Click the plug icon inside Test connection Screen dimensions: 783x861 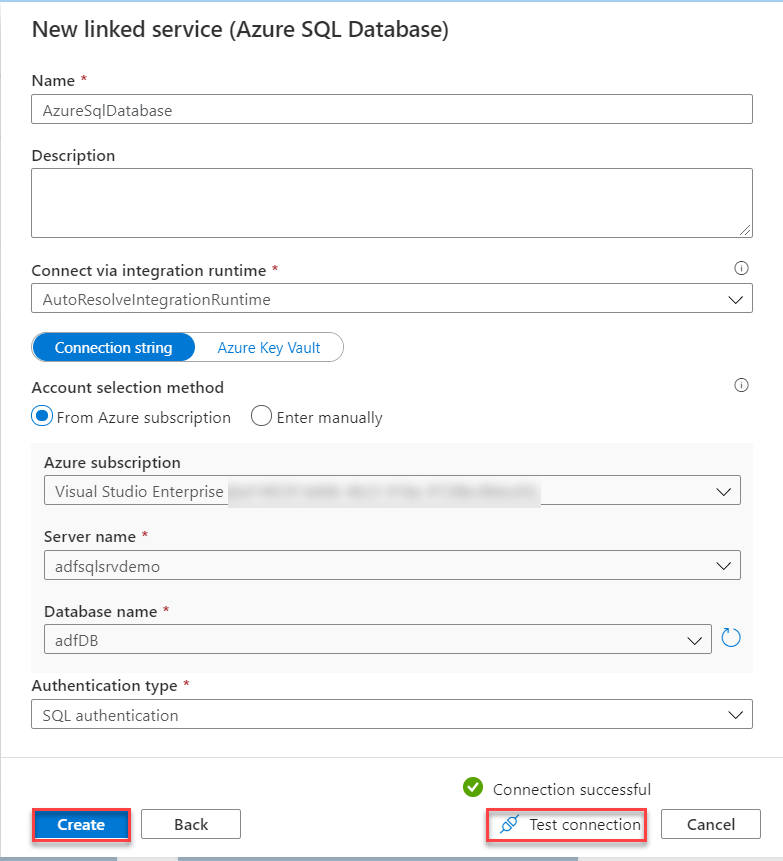click(508, 825)
